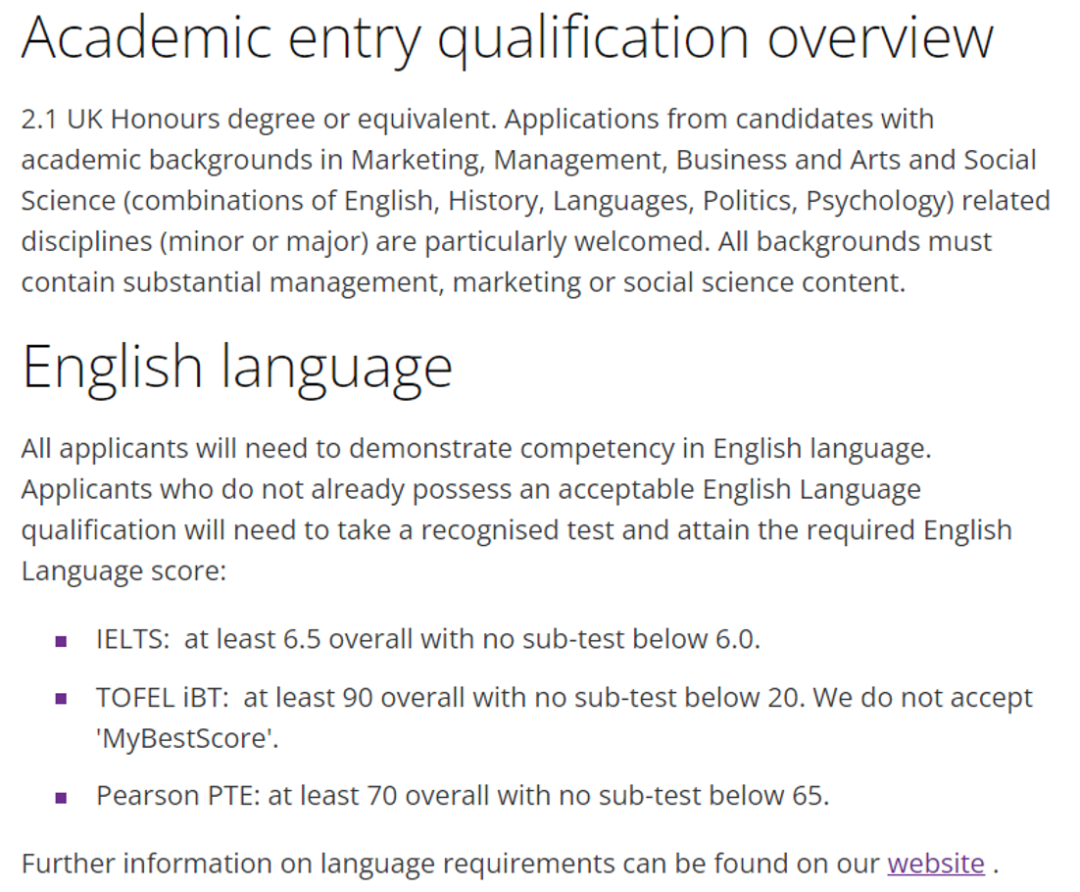Screen dimensions: 1080x892
Task: Click the Academic entry qualification overview heading
Action: [507, 38]
